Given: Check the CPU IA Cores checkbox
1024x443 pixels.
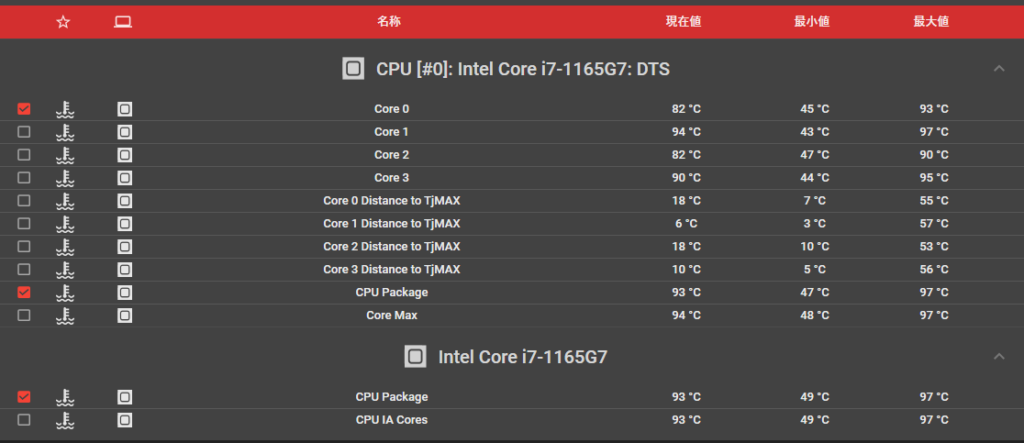Looking at the screenshot, I should point(24,420).
